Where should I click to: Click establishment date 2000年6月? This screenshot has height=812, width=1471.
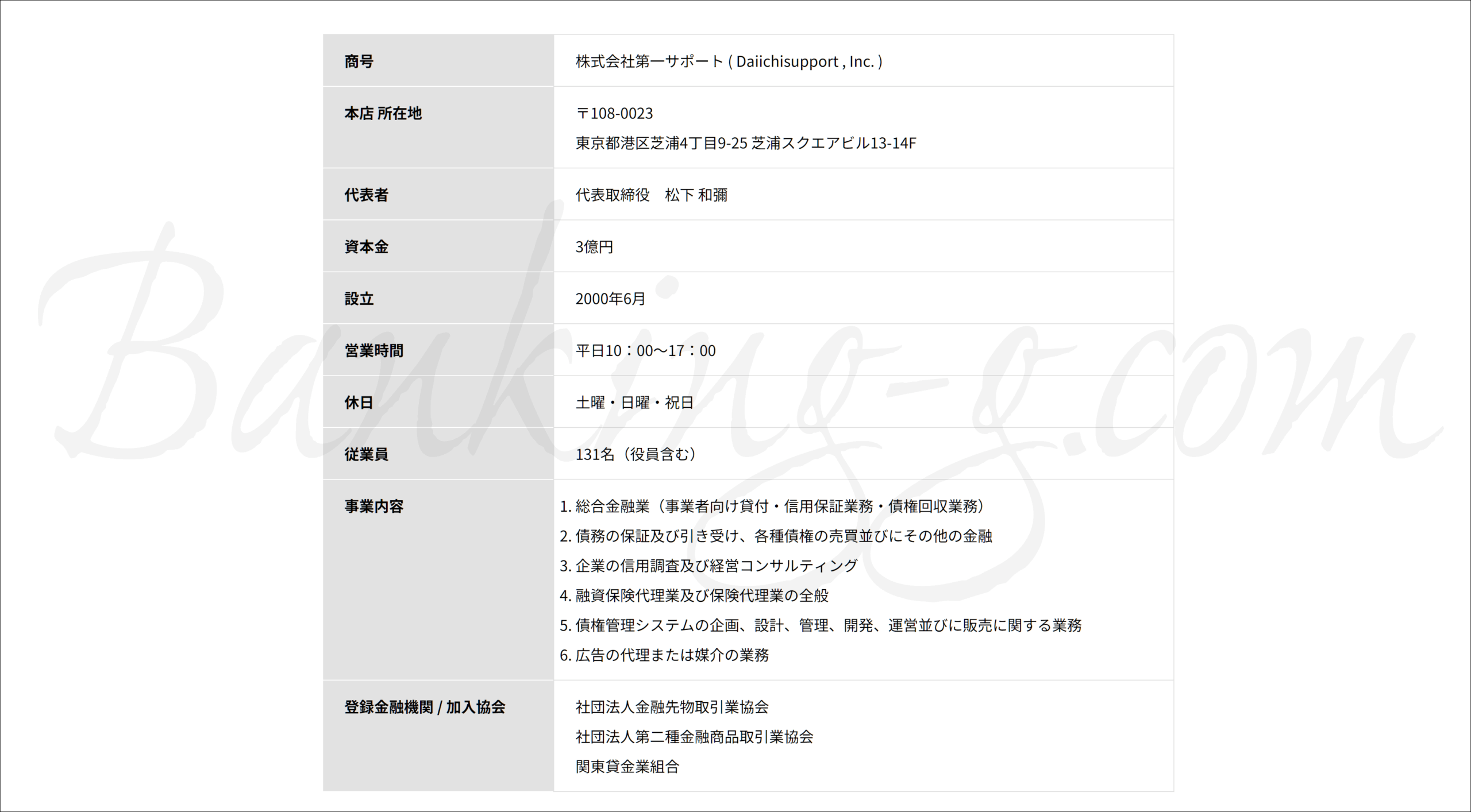tap(610, 299)
